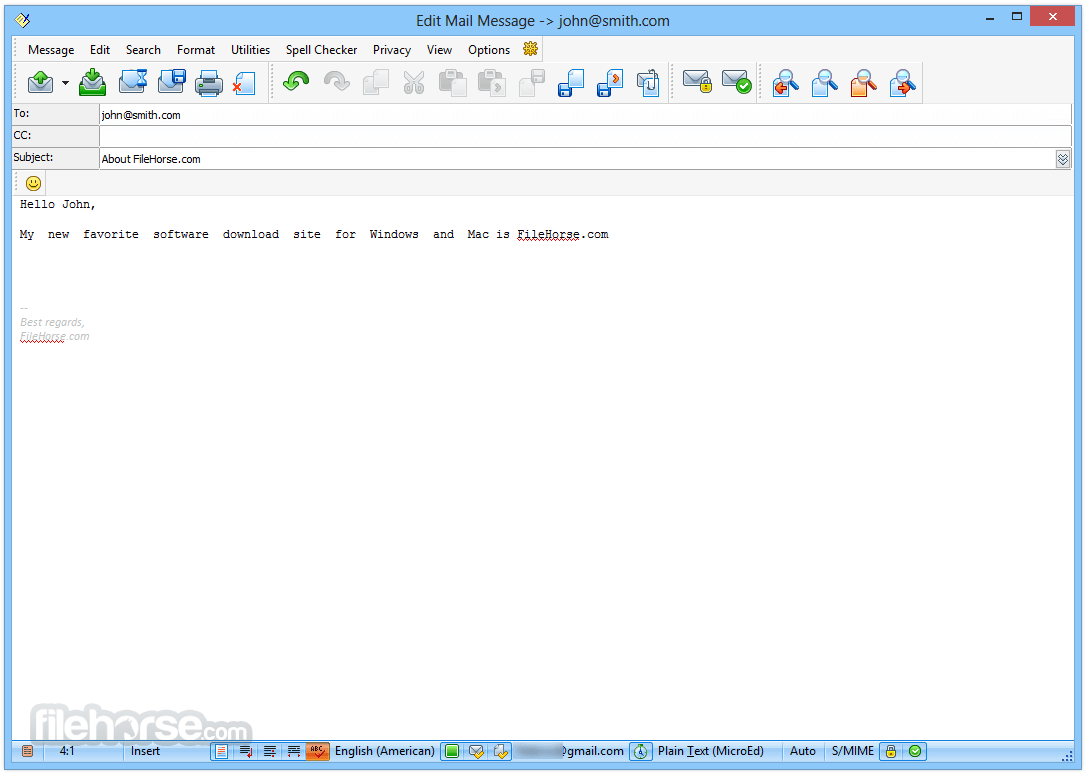Select English (American) language in status bar
Viewport: 1087px width, 776px height.
pos(385,751)
